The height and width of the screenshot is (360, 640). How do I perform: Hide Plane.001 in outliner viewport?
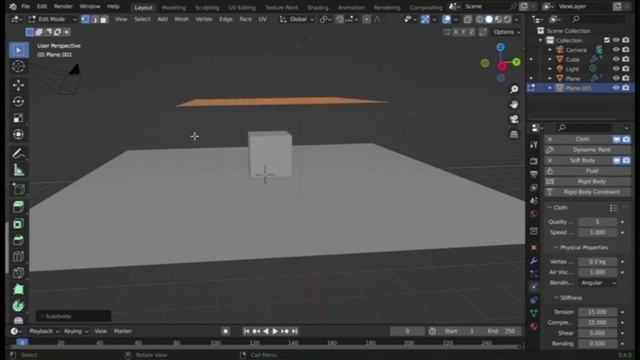tap(616, 88)
